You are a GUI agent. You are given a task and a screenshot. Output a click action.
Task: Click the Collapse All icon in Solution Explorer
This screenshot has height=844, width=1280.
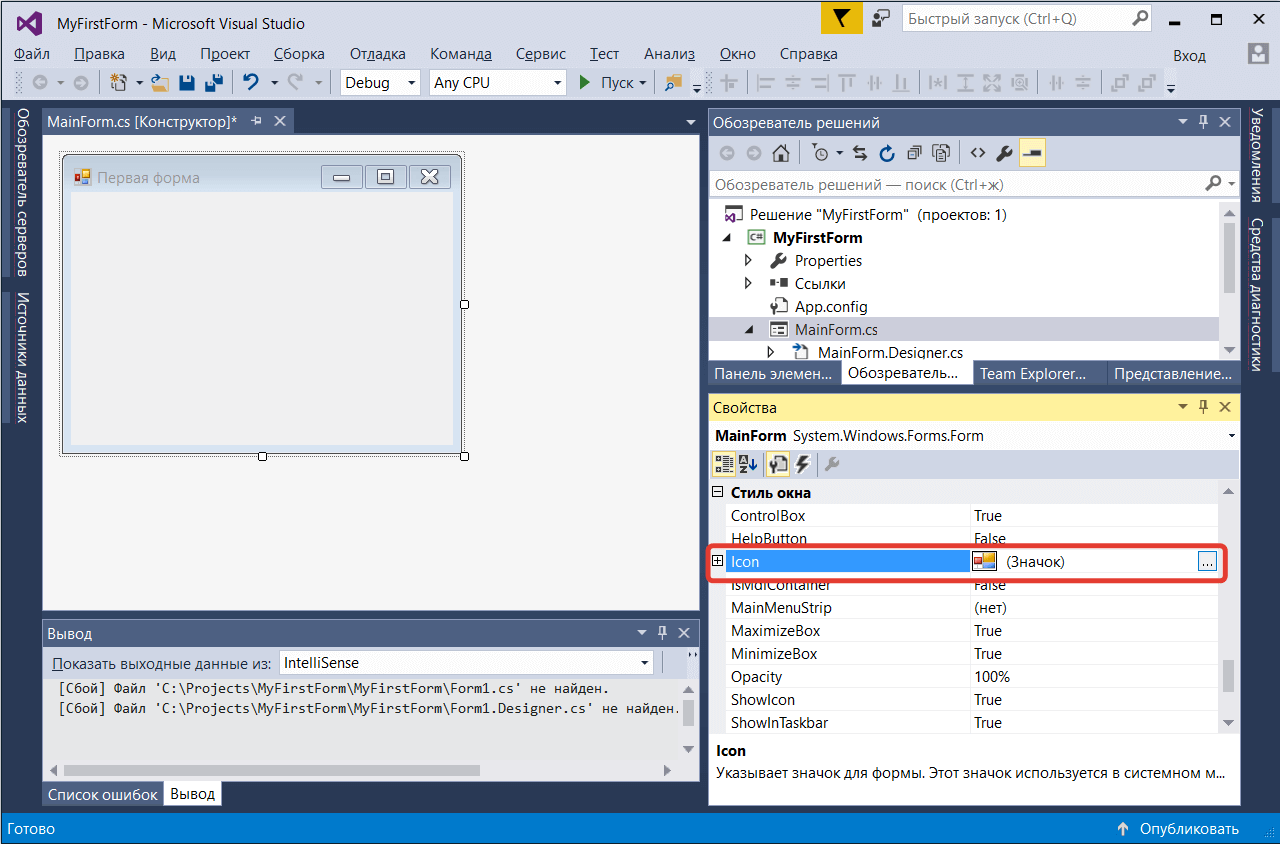tap(914, 153)
